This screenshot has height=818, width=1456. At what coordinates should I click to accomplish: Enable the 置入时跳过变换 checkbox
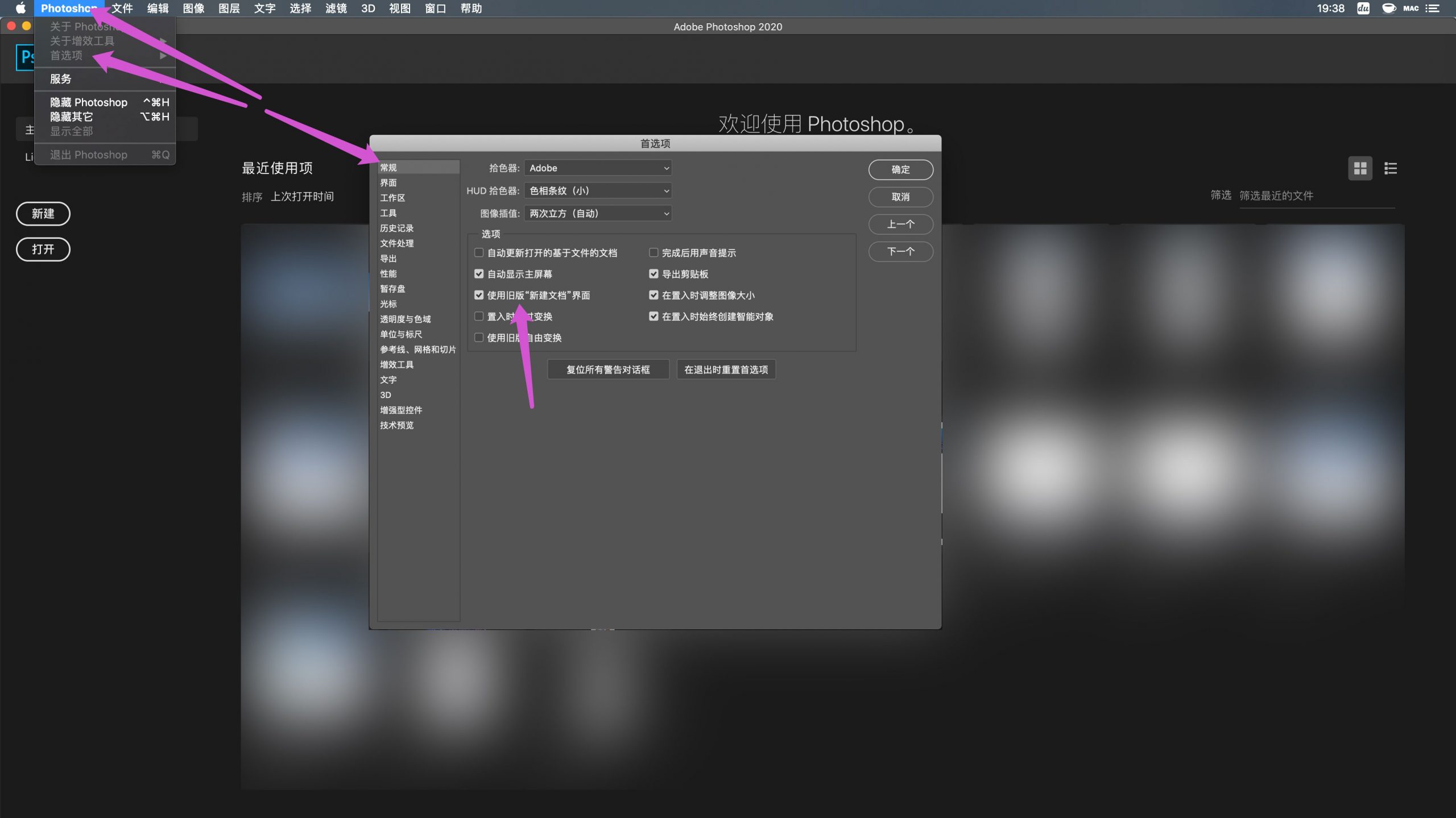(x=479, y=316)
